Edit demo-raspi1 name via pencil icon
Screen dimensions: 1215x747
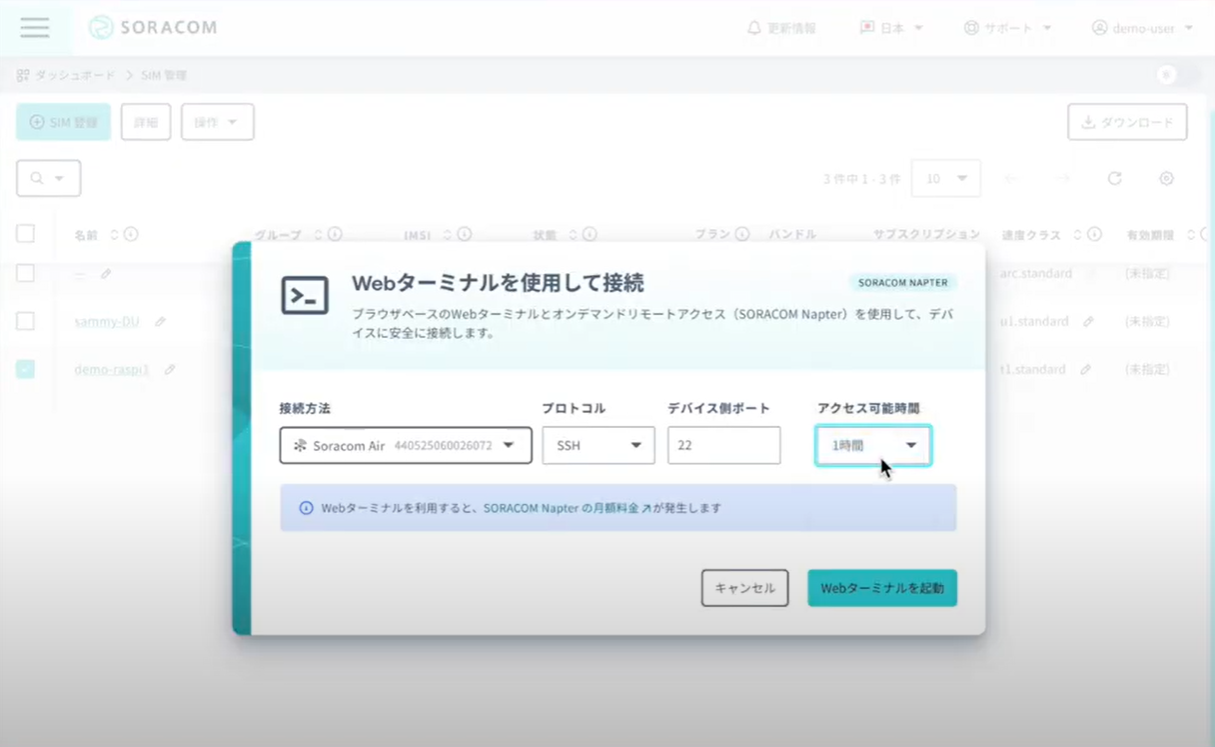coord(169,369)
